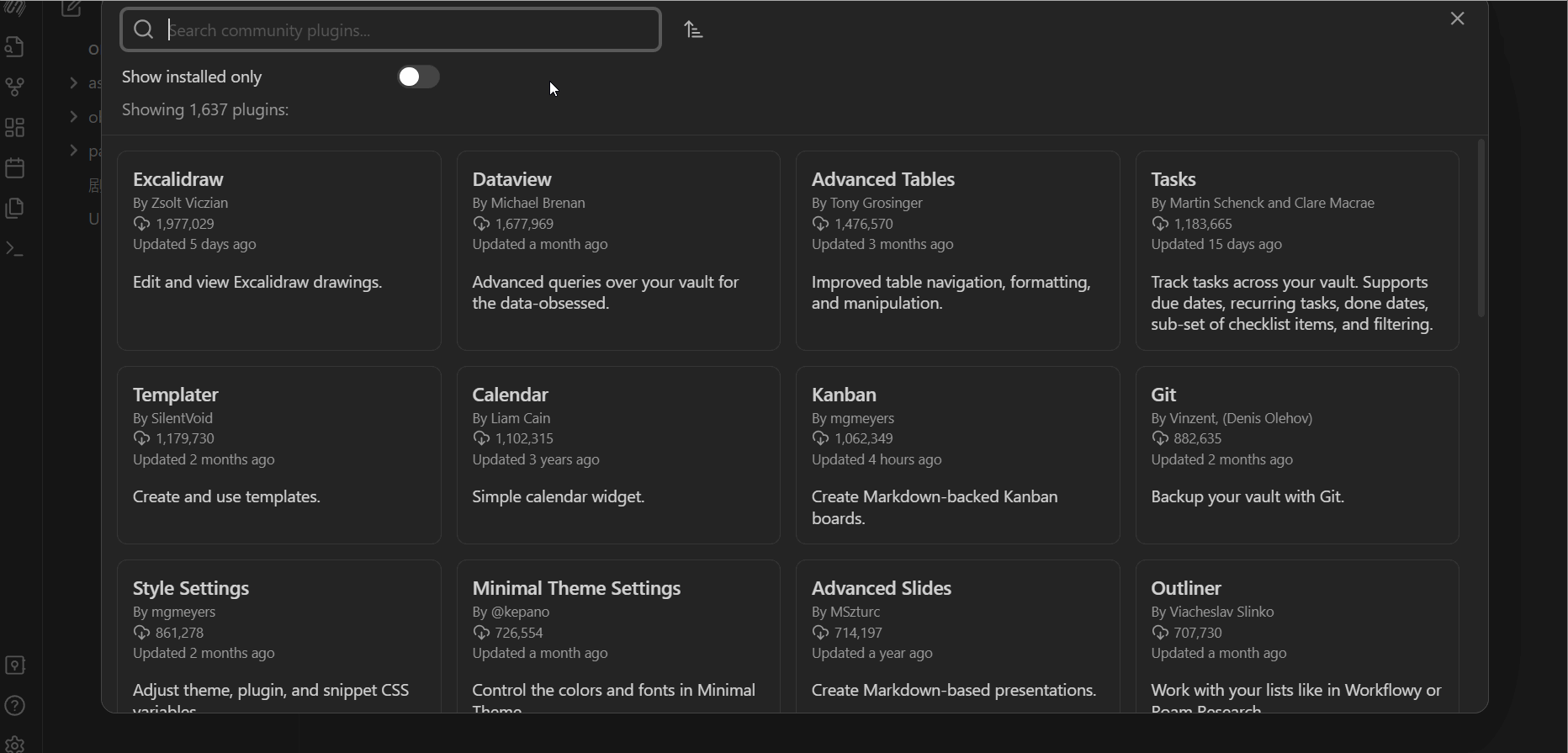
Task: Open the Minimal Theme Settings plugin title
Action: (576, 588)
